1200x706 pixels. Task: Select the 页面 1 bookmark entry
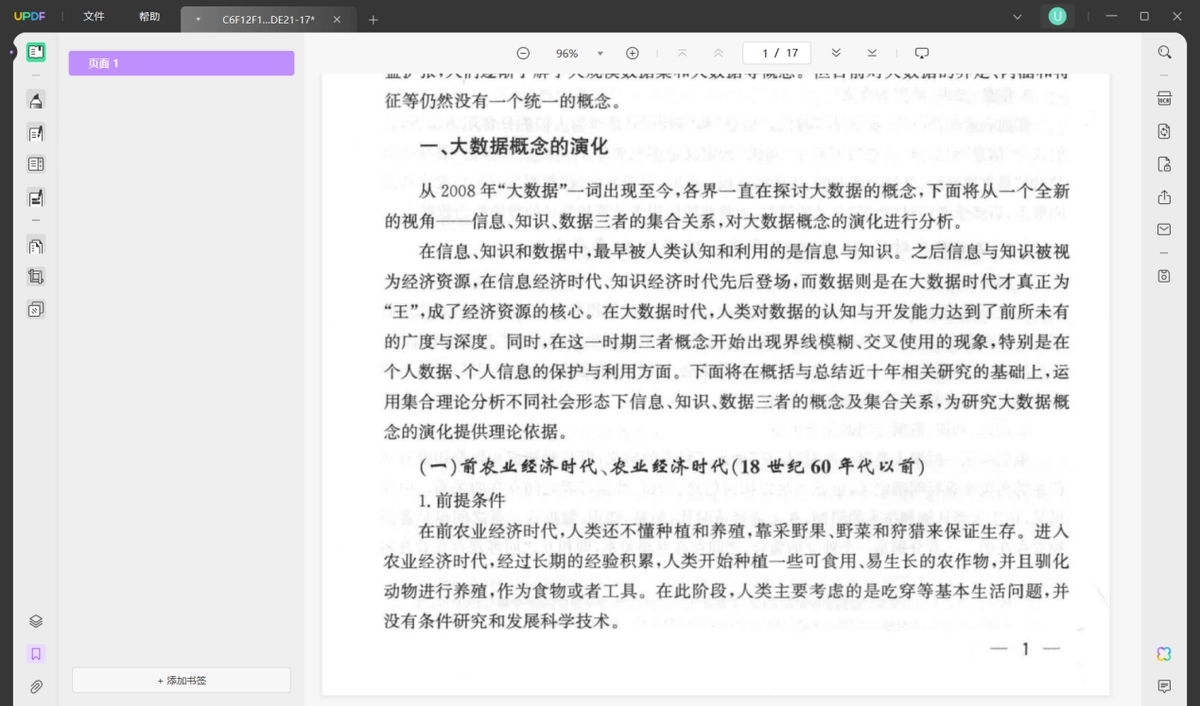click(181, 63)
